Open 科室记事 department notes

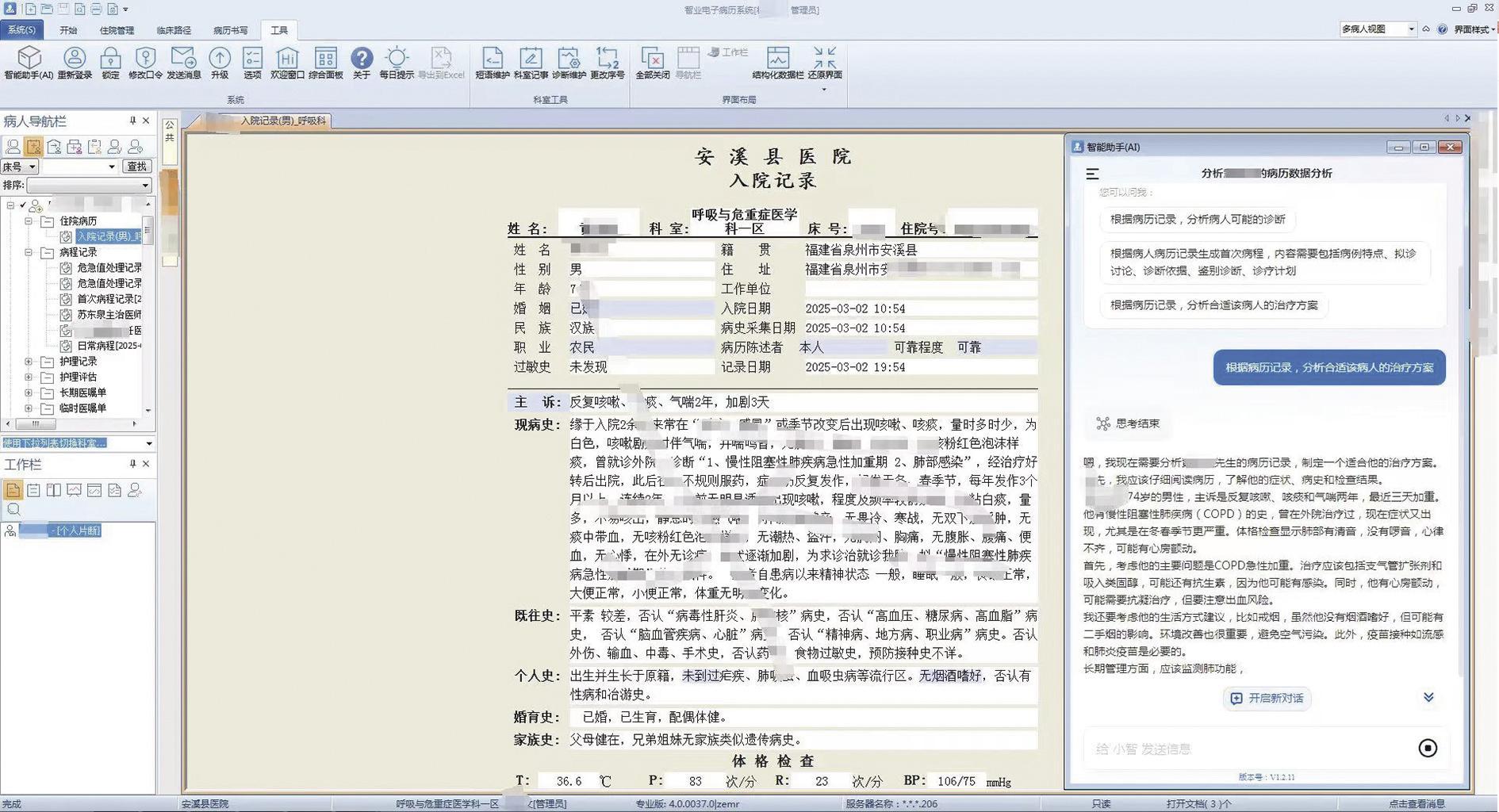(x=531, y=63)
